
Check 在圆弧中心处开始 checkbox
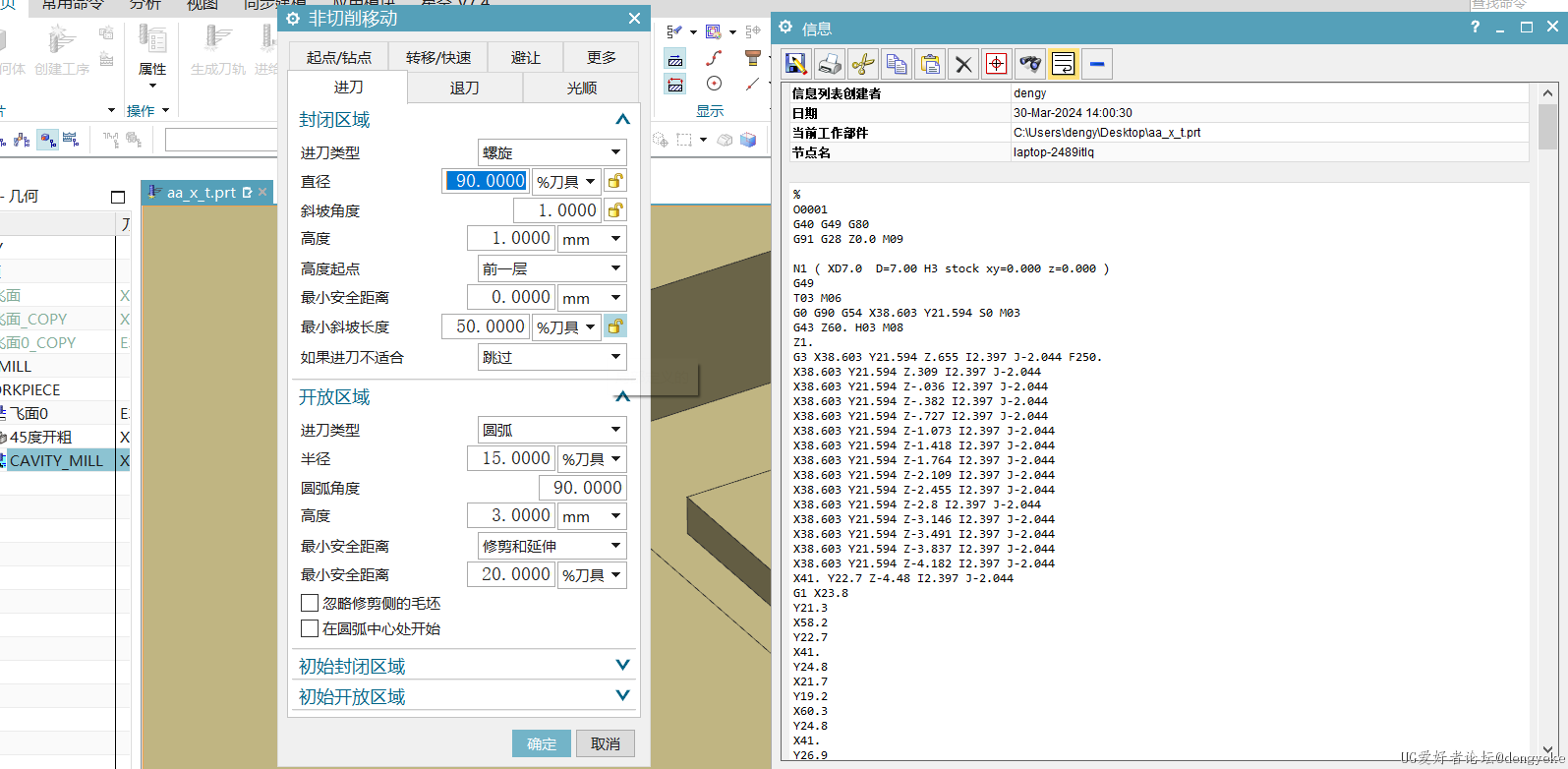pyautogui.click(x=310, y=628)
